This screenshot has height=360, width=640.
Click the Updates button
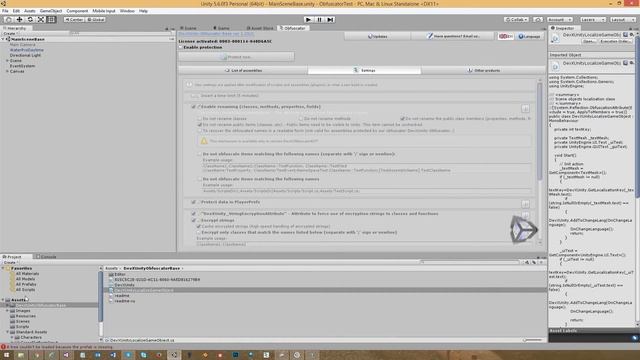coord(378,36)
